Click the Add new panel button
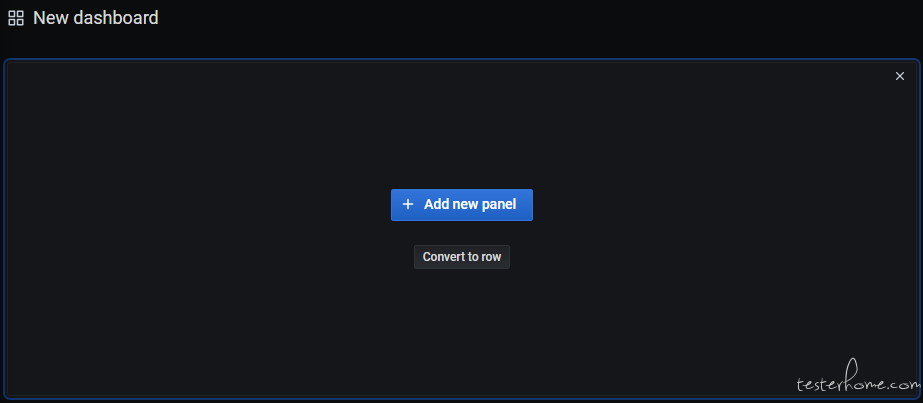This screenshot has height=403, width=923. click(462, 205)
